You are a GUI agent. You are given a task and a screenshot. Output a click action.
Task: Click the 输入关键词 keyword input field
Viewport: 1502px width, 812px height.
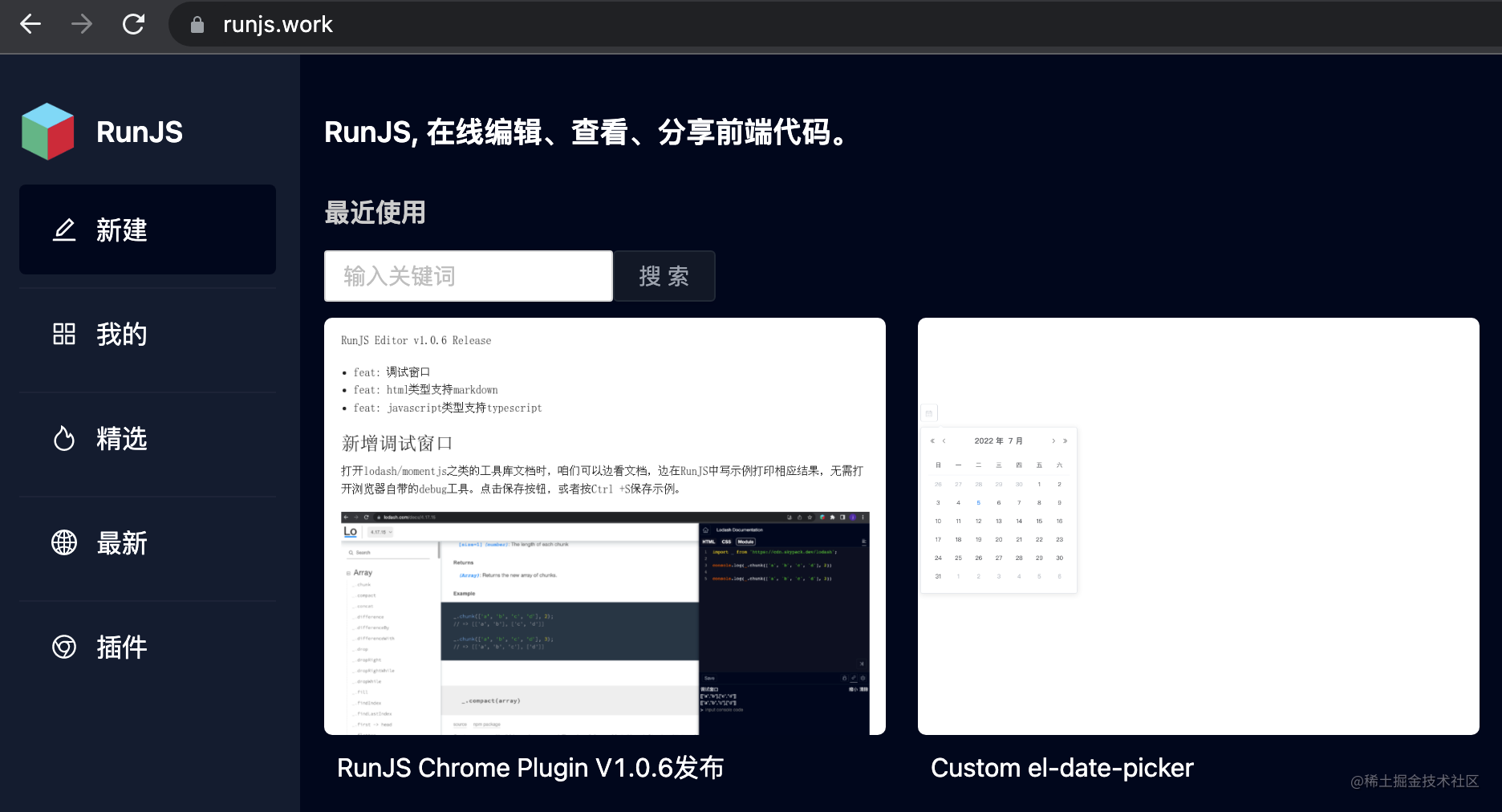468,276
